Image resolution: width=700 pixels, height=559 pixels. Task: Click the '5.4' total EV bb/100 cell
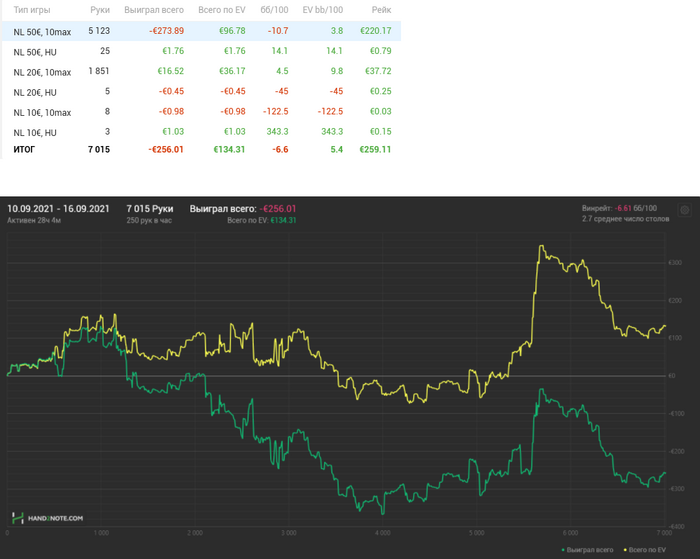[x=337, y=149]
